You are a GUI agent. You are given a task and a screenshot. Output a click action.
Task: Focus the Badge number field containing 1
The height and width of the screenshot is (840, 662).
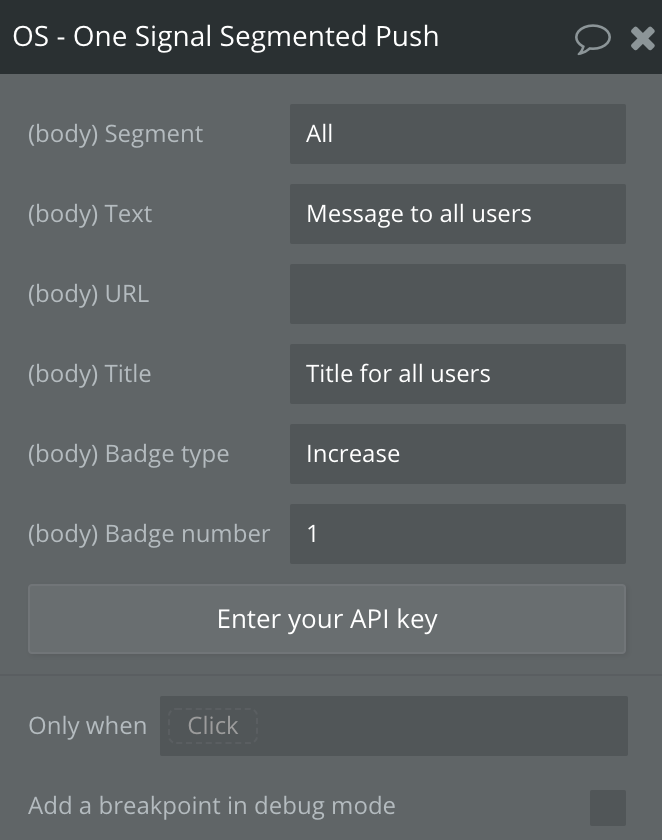tap(458, 534)
